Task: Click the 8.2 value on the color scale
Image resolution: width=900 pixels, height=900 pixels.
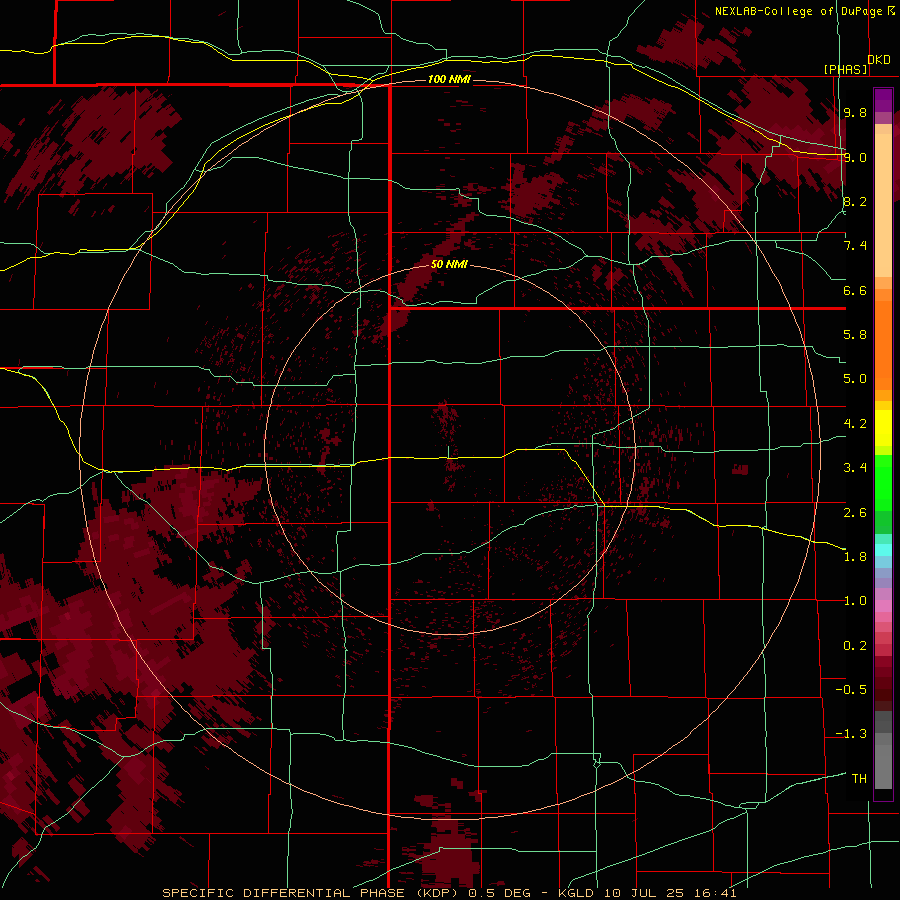Action: pos(855,201)
